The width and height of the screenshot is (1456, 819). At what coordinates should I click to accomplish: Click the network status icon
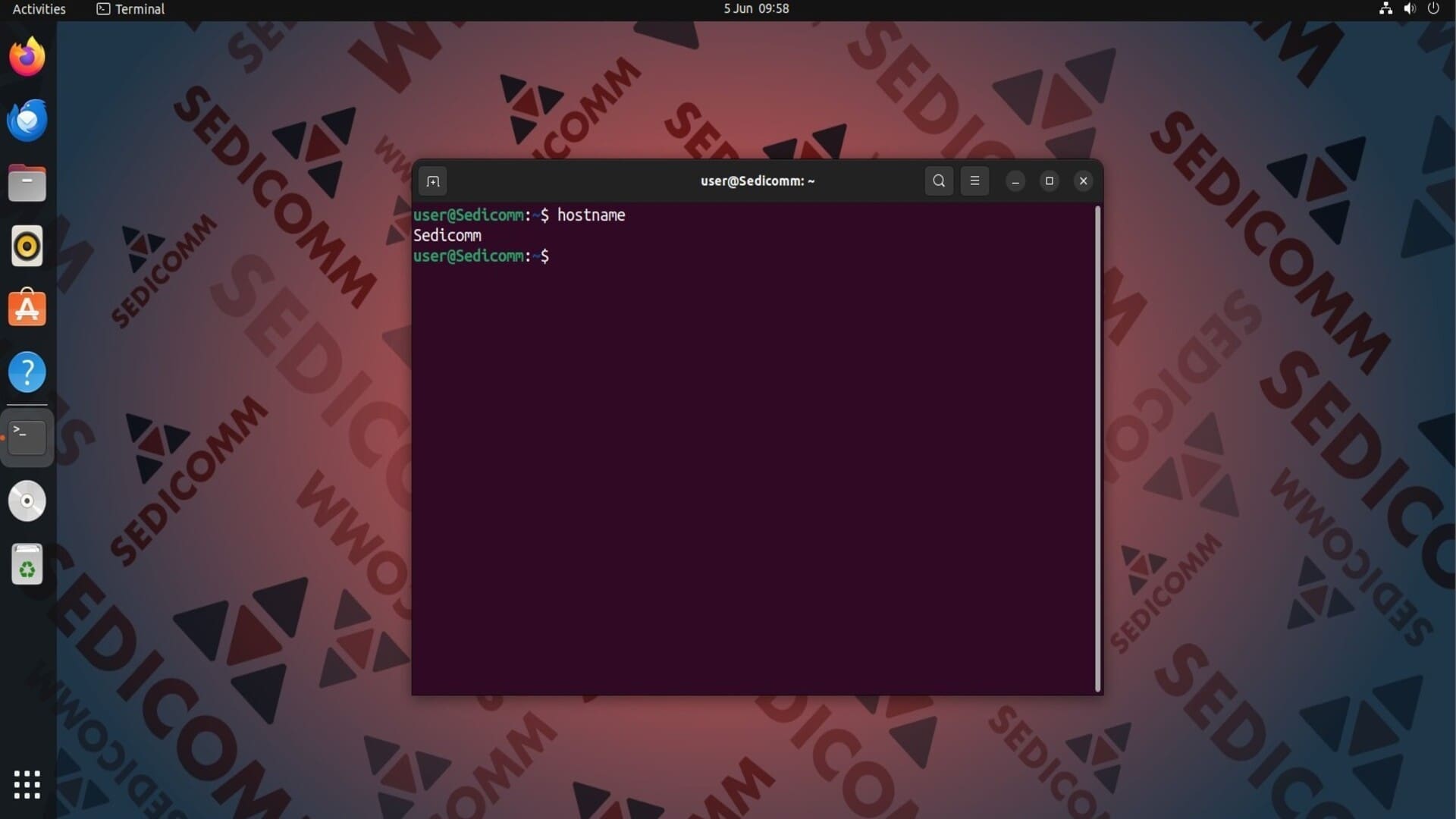1385,9
